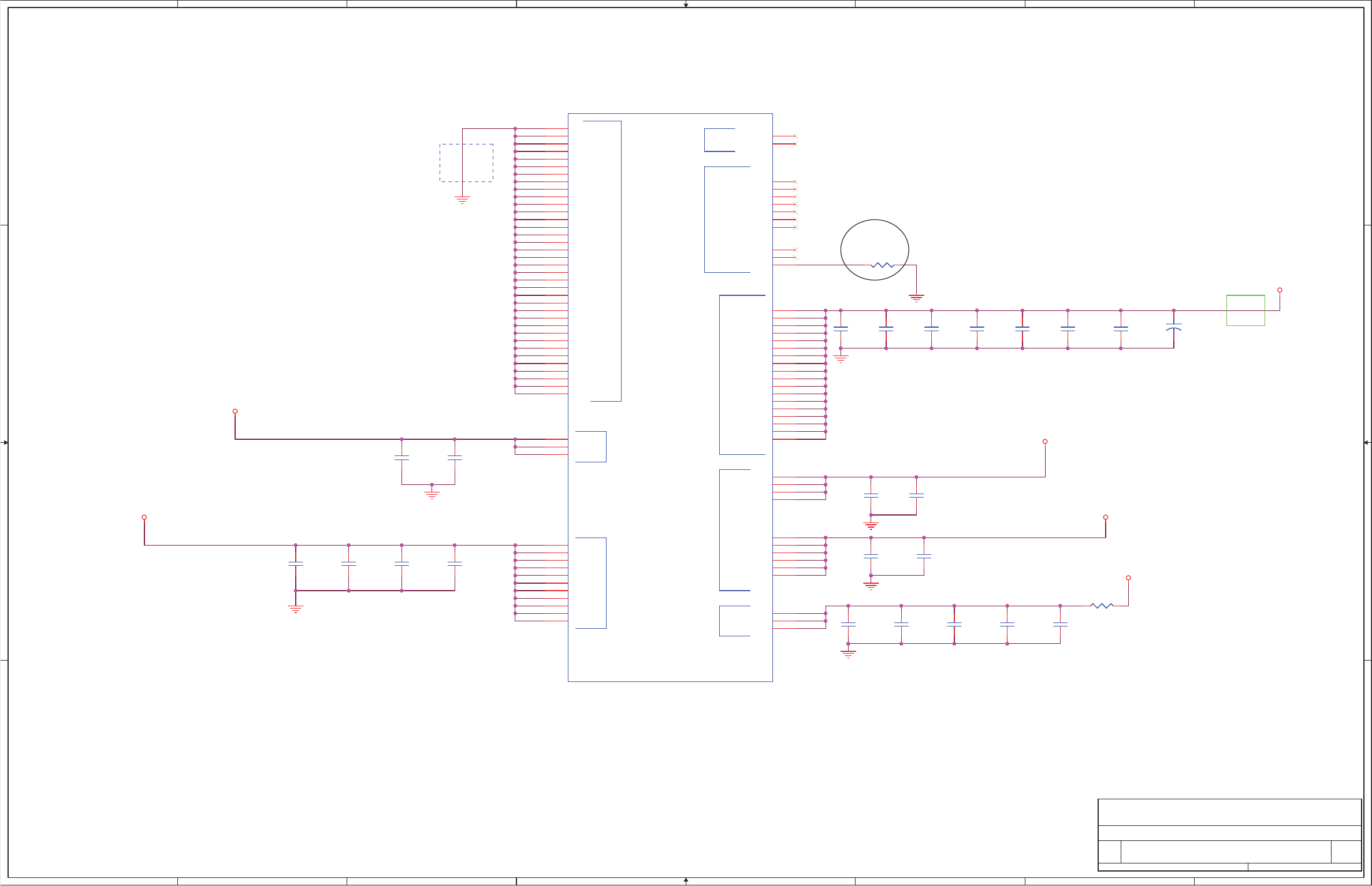Screen dimensions: 1372x886
Task: Click the ground symbol below the dashed box
Action: (462, 200)
